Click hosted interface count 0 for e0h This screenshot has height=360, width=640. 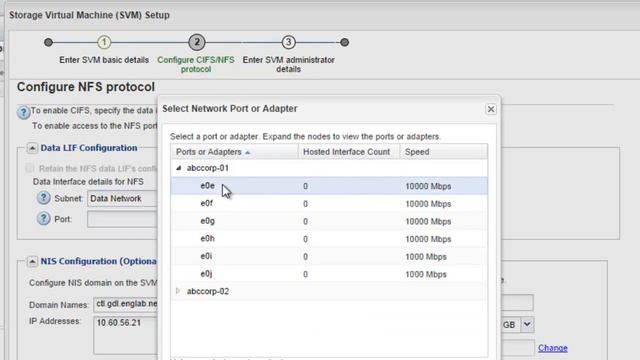tap(305, 239)
